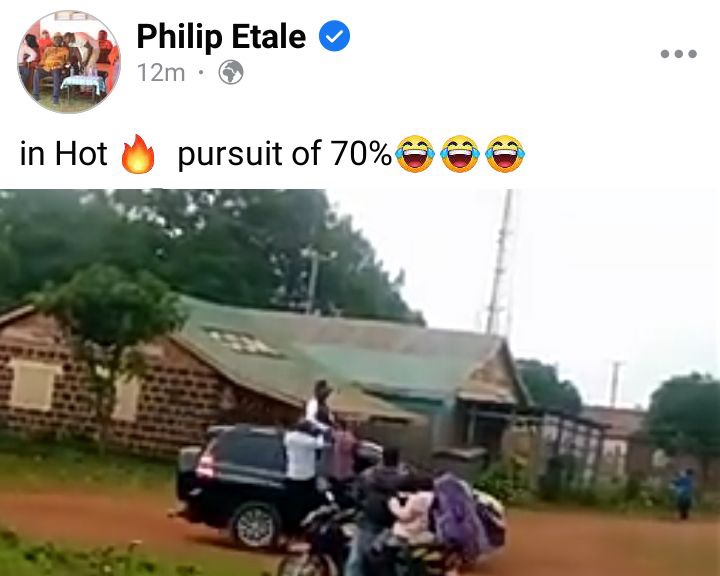
Task: Click the motorcycle riders in the video
Action: coord(399,514)
